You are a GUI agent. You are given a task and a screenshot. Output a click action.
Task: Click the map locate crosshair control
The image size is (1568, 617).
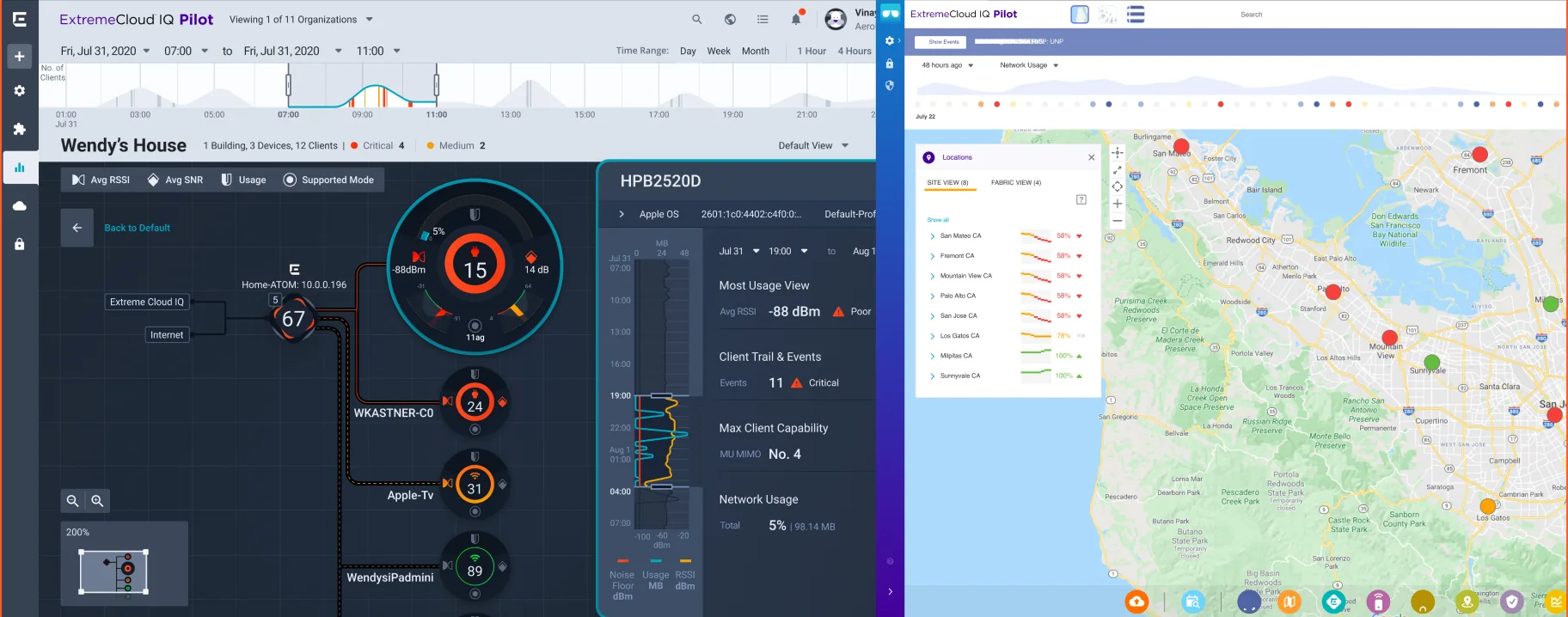(x=1117, y=153)
